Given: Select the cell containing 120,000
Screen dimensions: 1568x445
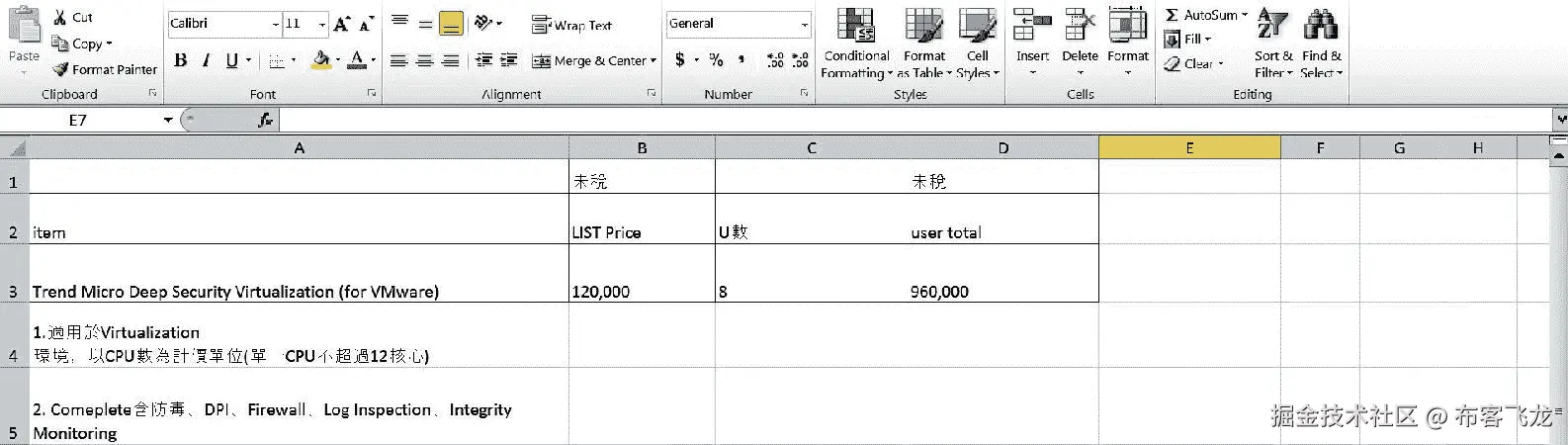Looking at the screenshot, I should pos(642,273).
